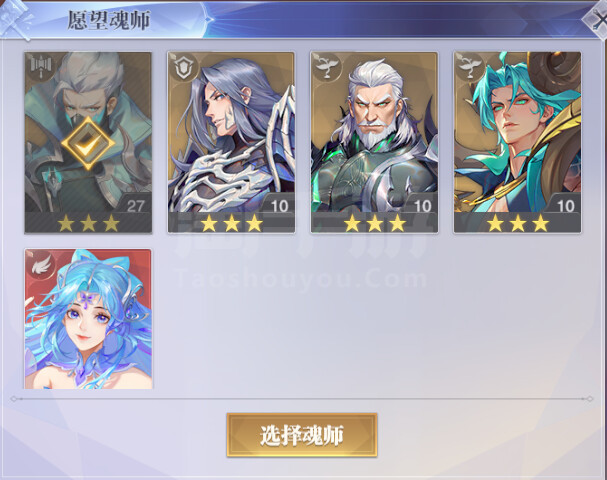Click the sprout class icon on the white-bearded card
The image size is (607, 480).
tap(325, 67)
